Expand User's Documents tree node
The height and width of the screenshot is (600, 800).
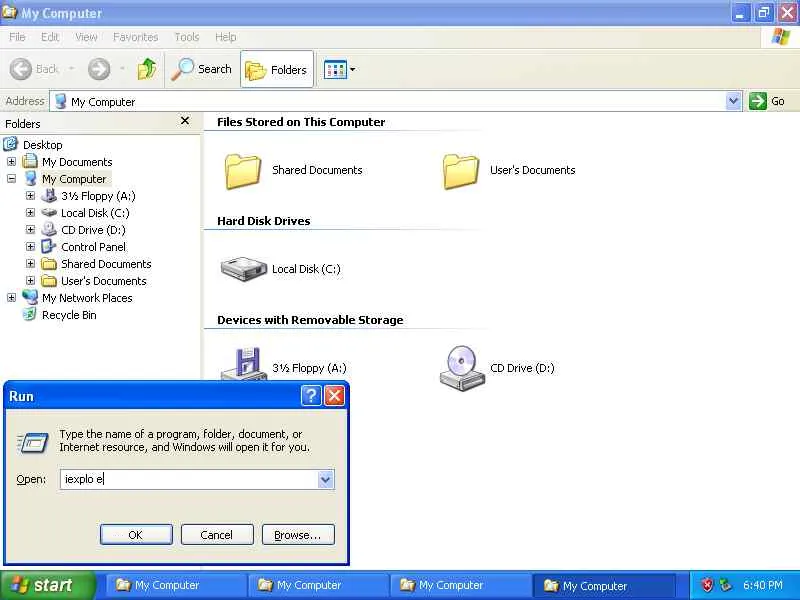pos(30,281)
